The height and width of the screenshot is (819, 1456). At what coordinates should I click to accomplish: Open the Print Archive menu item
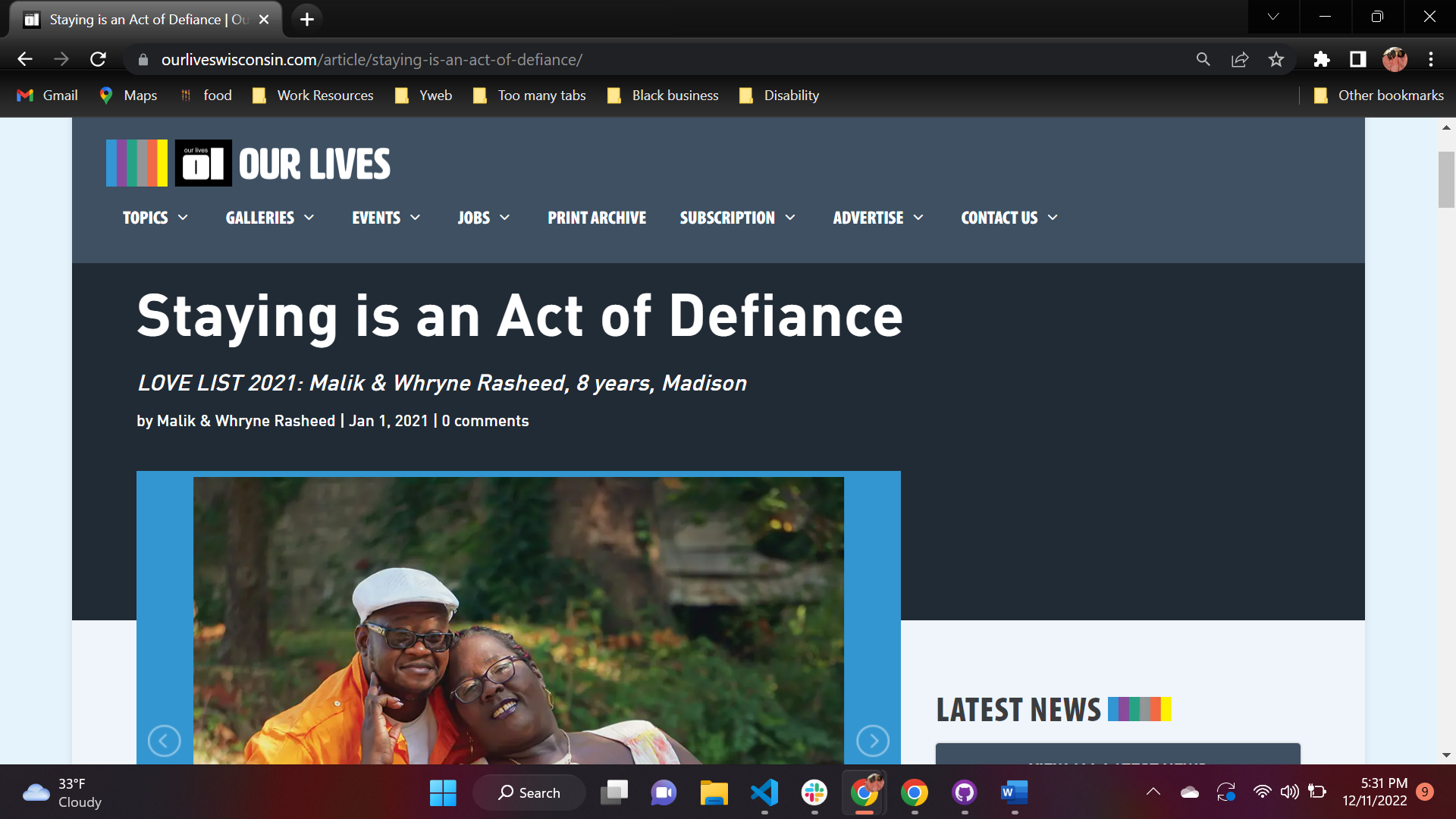click(597, 218)
